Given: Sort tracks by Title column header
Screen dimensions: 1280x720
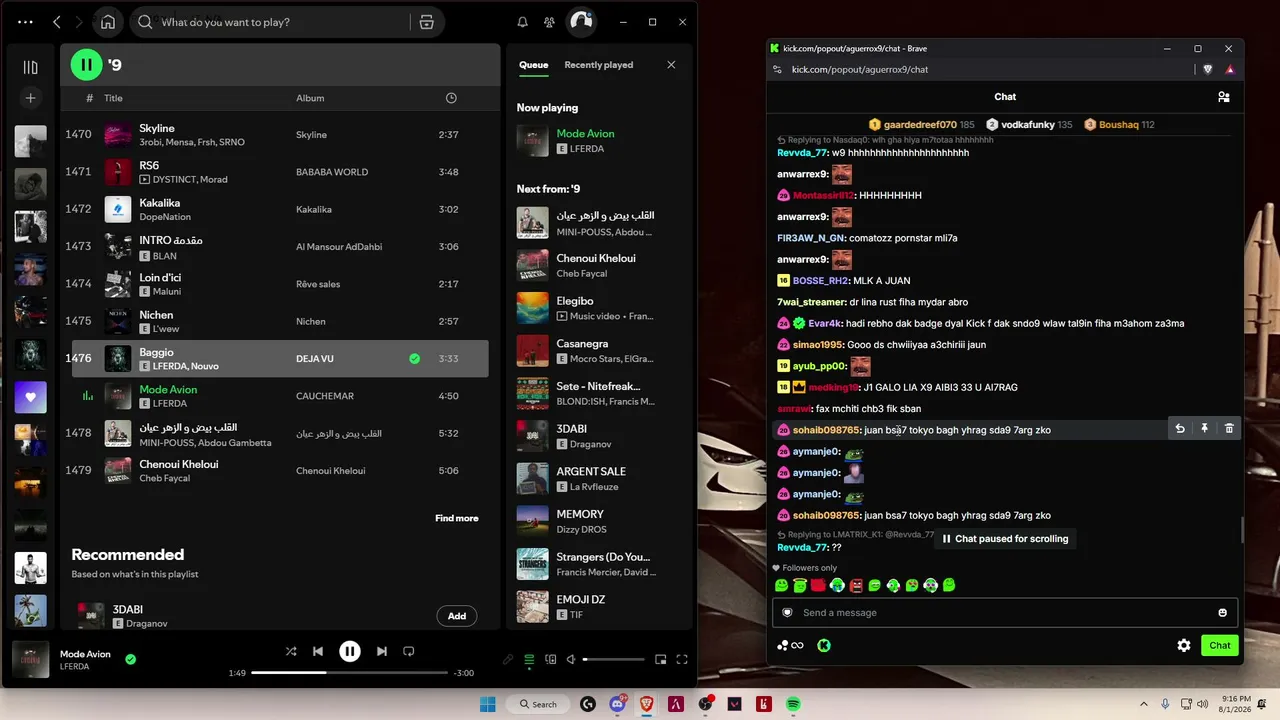Looking at the screenshot, I should 113,98.
